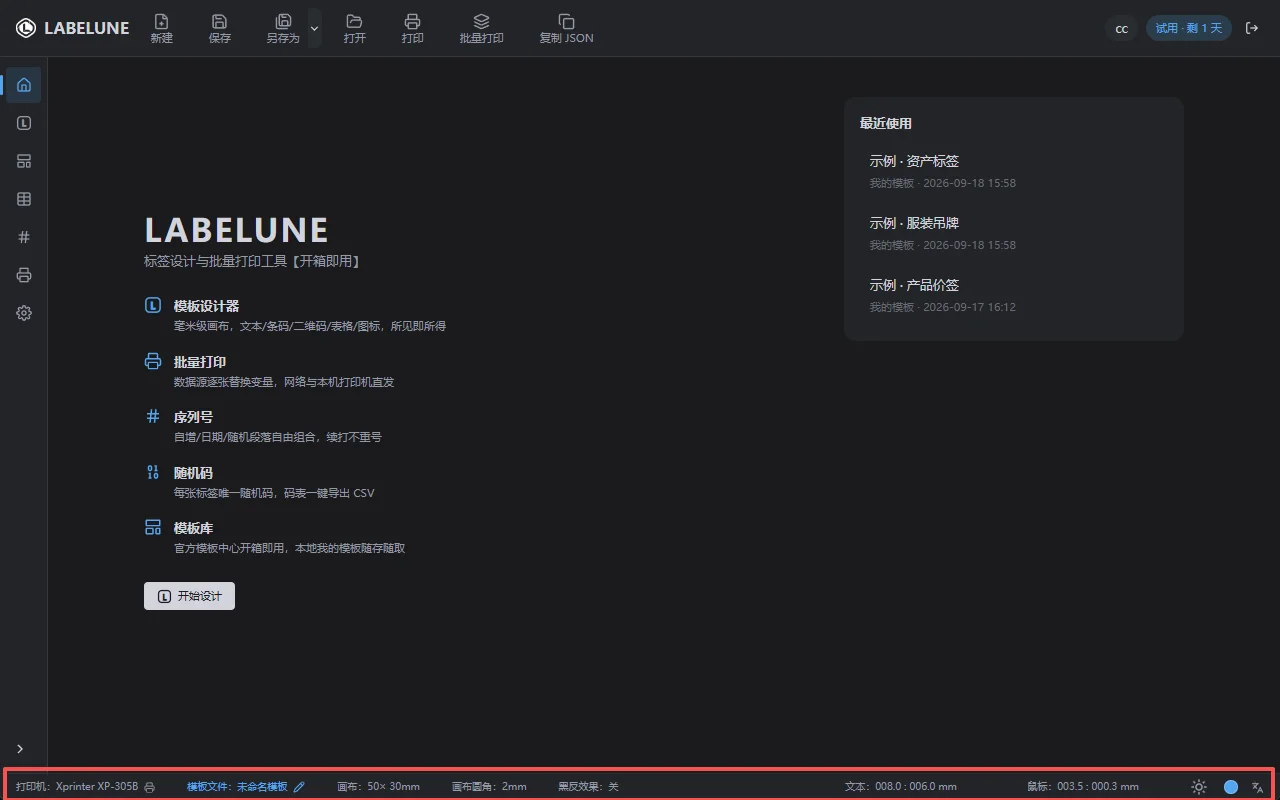Viewport: 1280px width, 800px height.
Task: Open the data table sidebar icon
Action: (24, 199)
